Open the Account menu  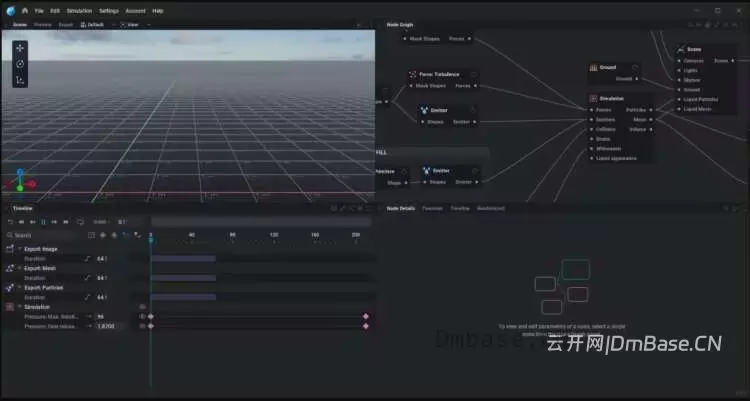135,11
